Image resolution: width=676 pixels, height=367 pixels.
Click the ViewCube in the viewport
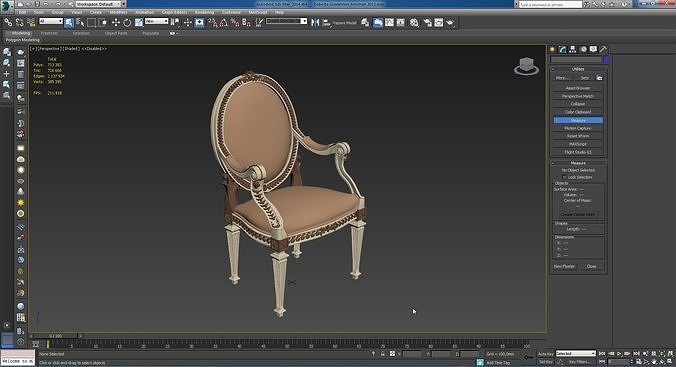[x=526, y=66]
